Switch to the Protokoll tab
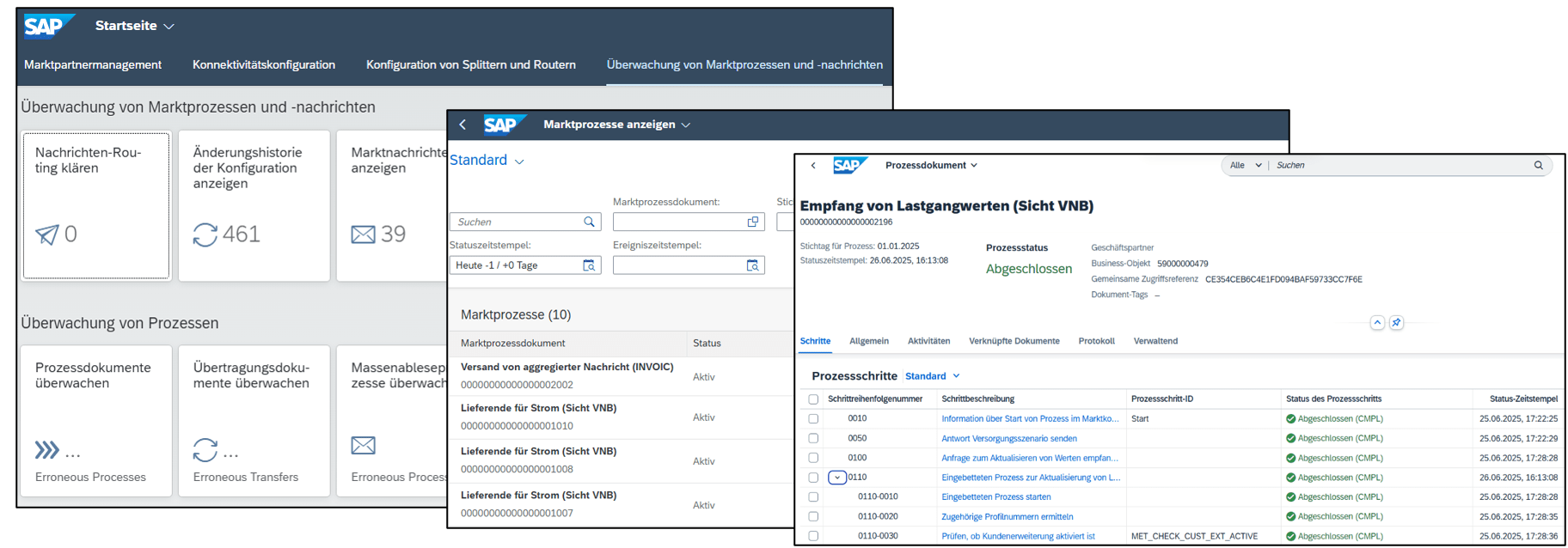 [1096, 341]
